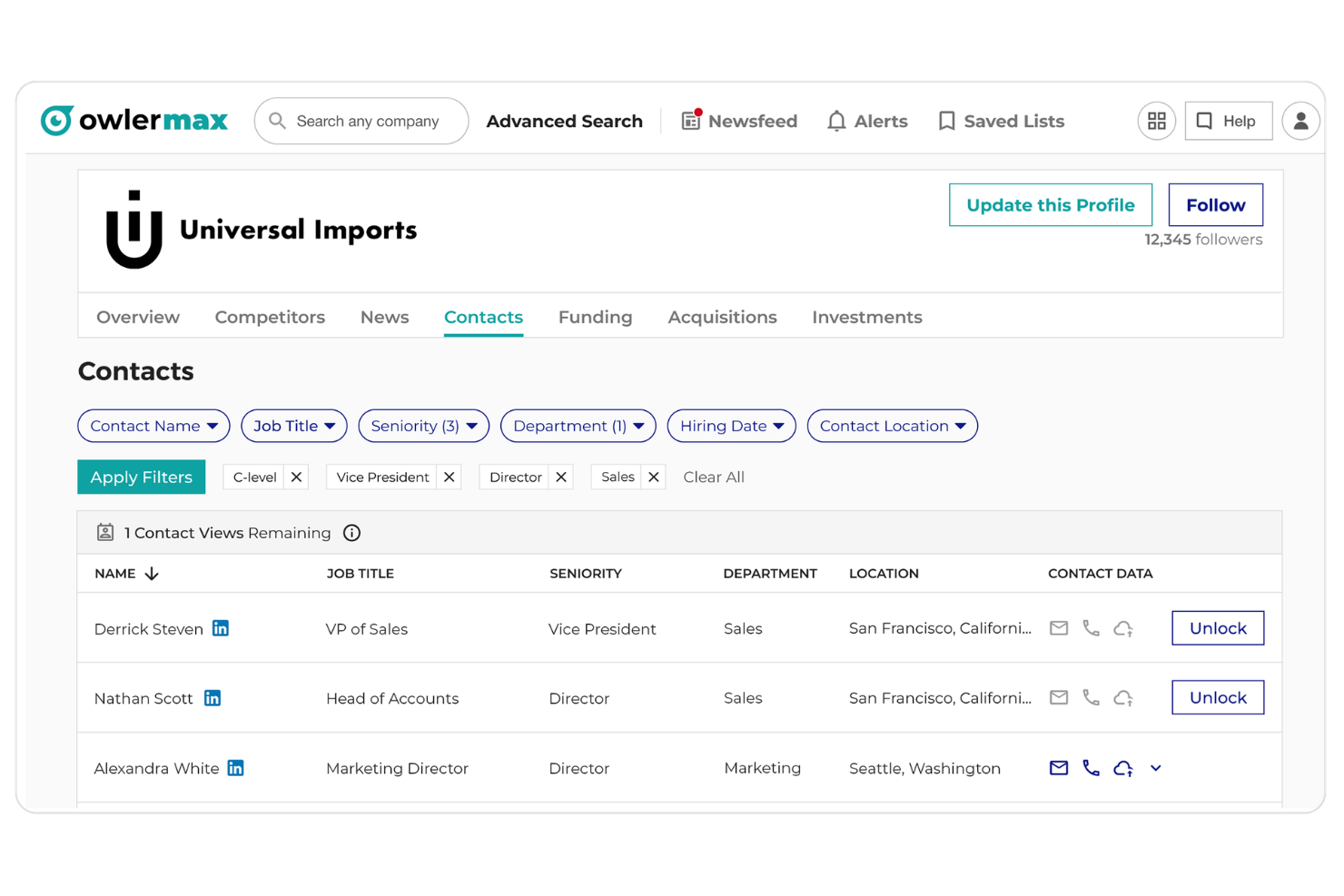Click the Apply Filters button
The height and width of the screenshot is (896, 1344).
141,477
